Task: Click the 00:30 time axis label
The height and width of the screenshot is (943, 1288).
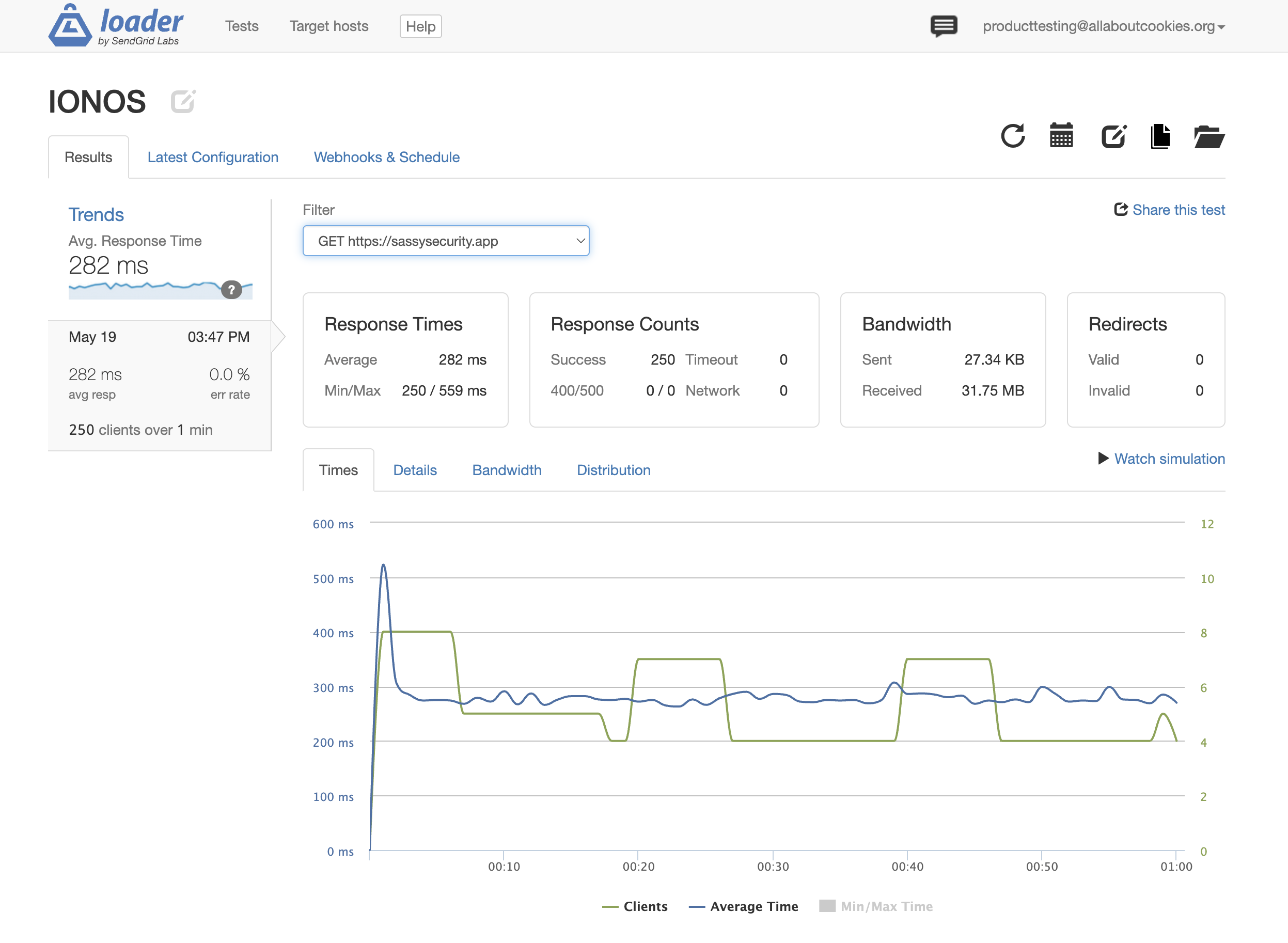Action: pos(773,867)
